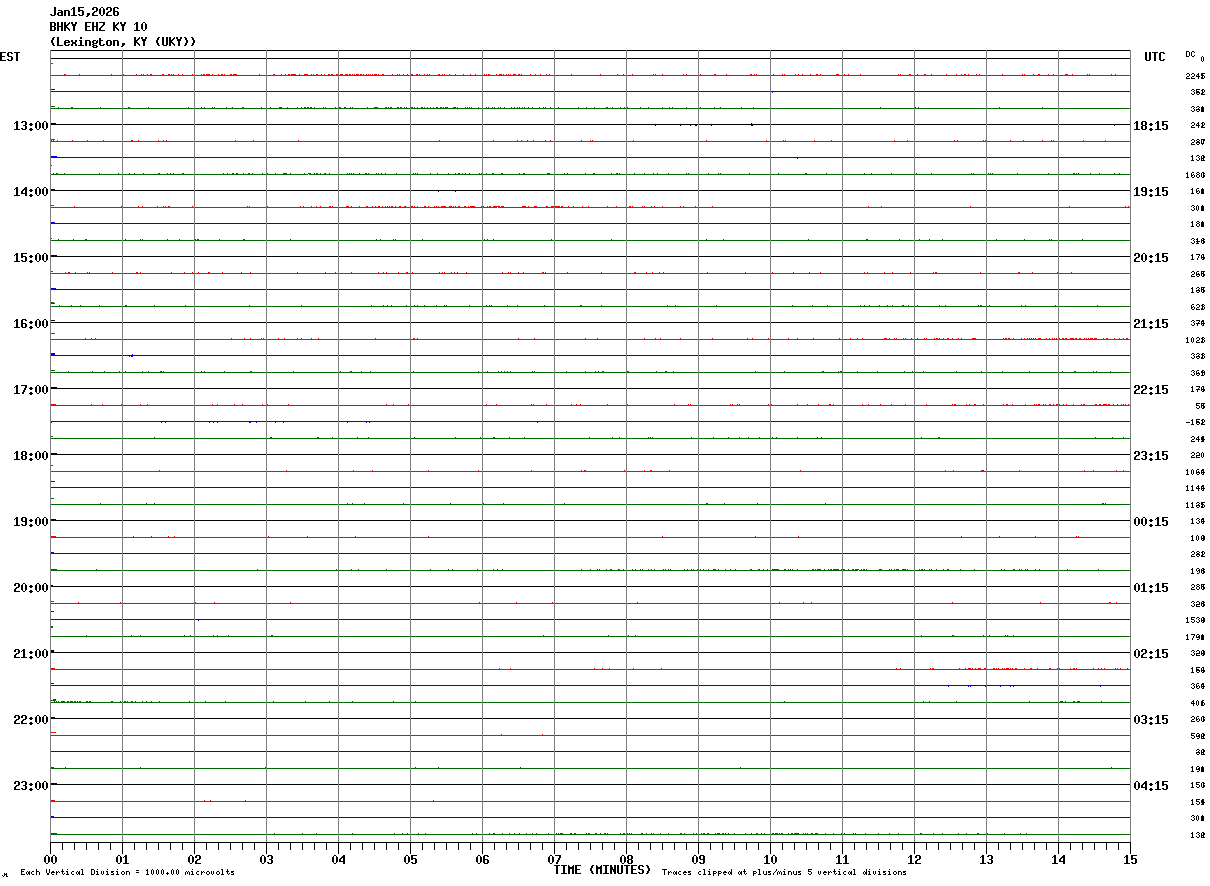Select the 22:00 EST hour label

click(x=30, y=719)
